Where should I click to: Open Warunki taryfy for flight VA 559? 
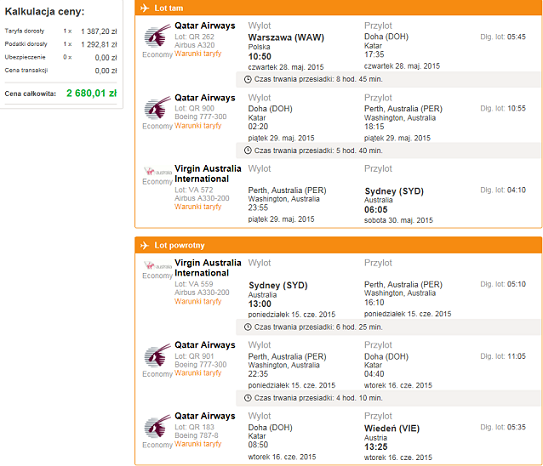point(198,301)
